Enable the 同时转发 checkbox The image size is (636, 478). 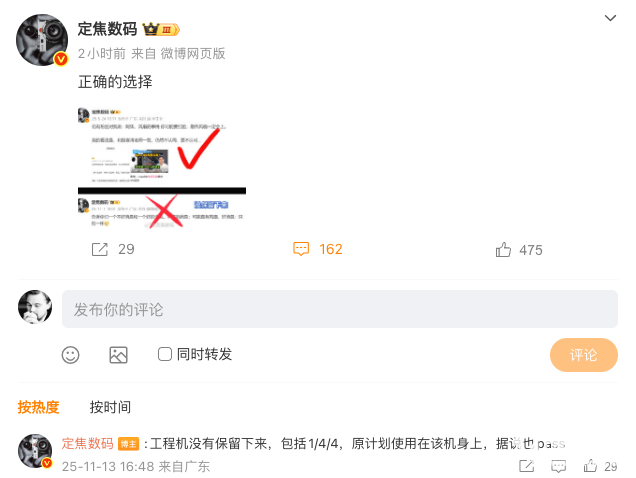click(x=165, y=354)
